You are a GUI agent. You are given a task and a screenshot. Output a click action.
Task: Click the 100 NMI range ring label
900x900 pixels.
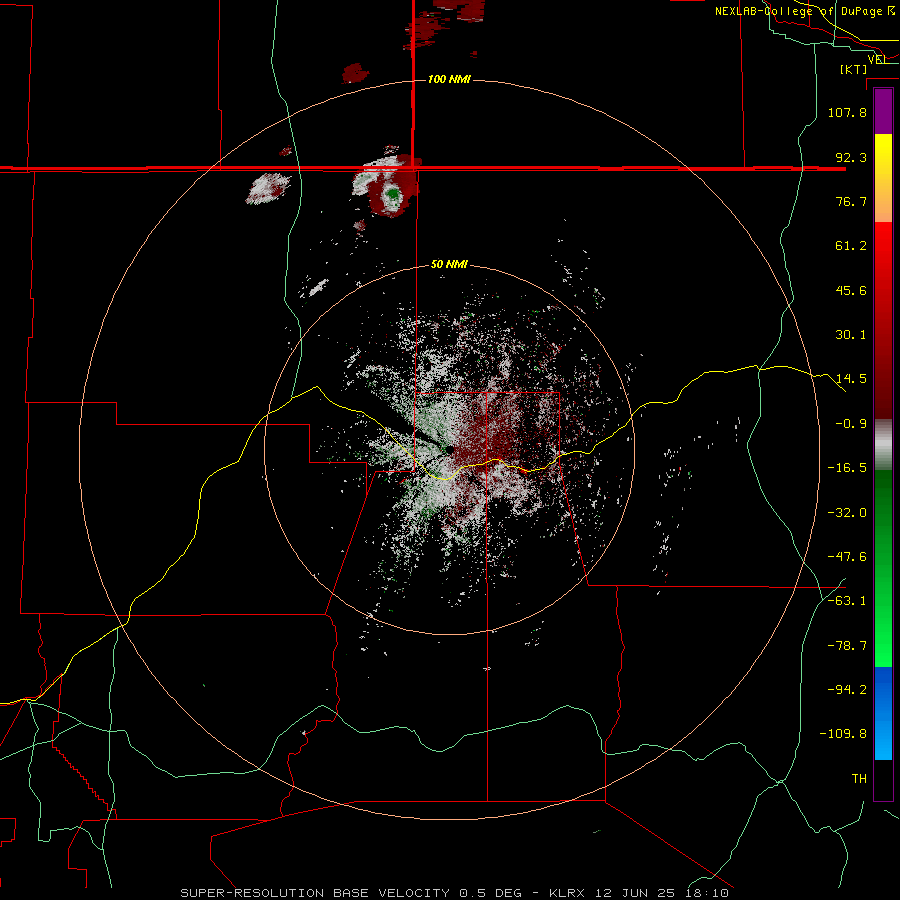pos(449,79)
